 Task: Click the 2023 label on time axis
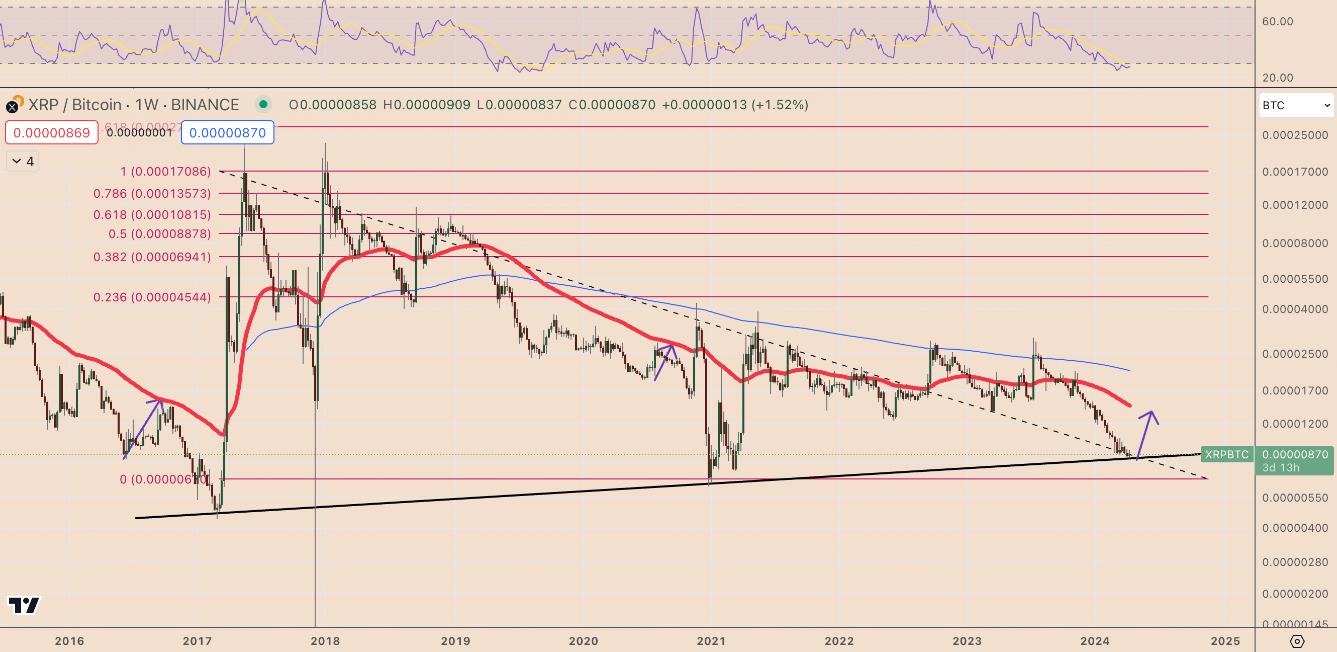pyautogui.click(x=967, y=640)
